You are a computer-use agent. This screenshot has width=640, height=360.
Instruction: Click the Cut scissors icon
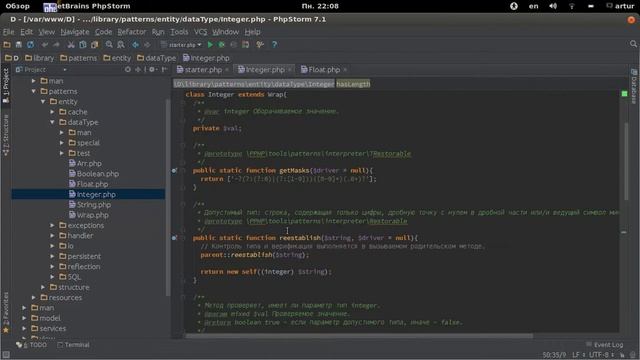click(x=71, y=45)
